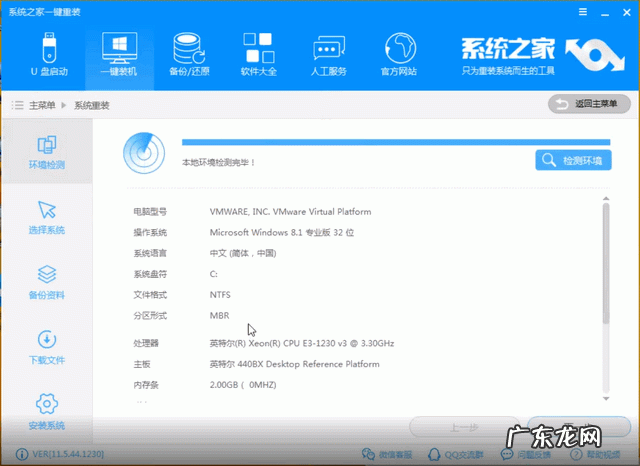Viewport: 640px width, 466px height.
Task: Click the NTFS file format value
Action: click(x=220, y=295)
